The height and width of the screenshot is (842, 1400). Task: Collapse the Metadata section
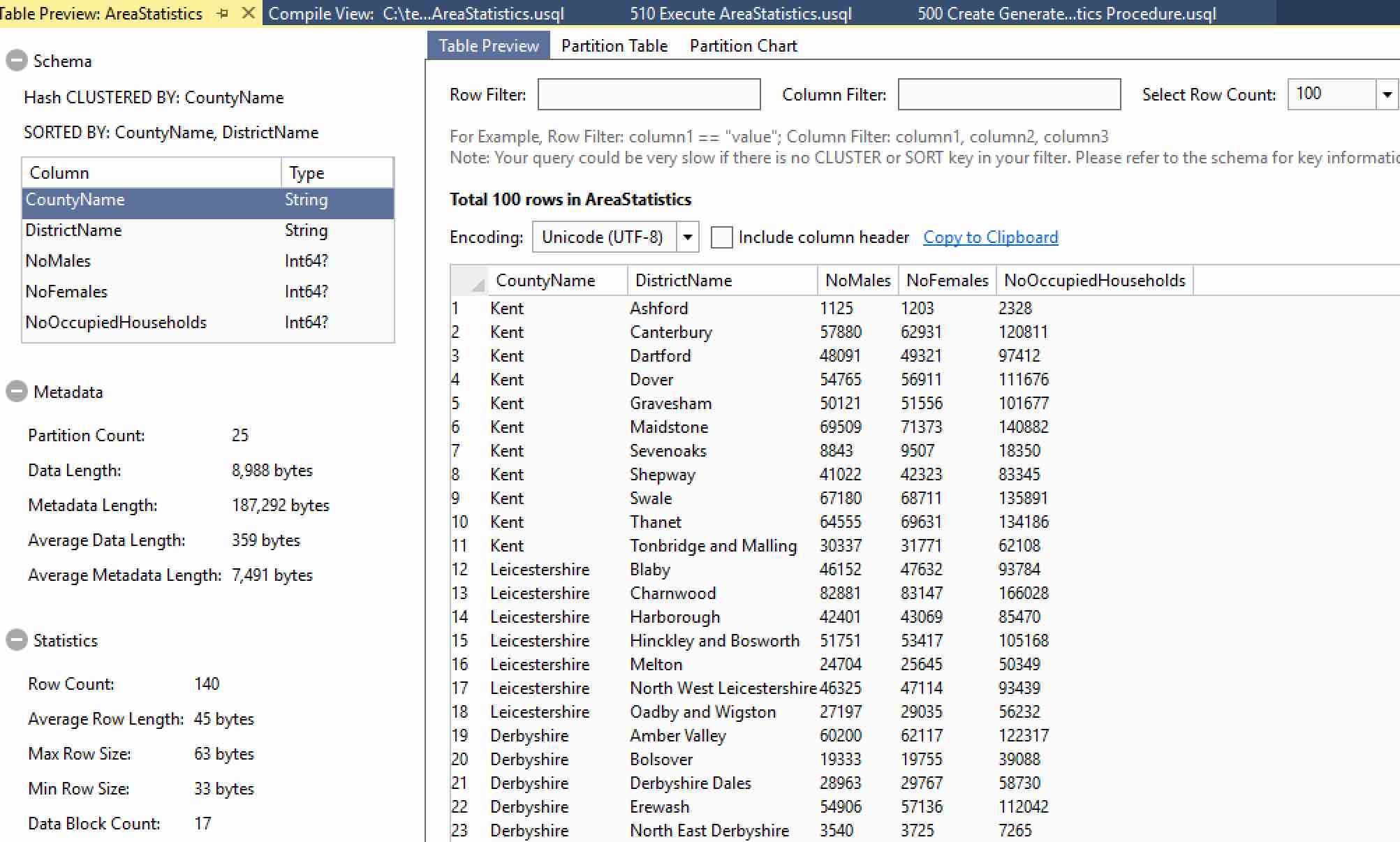pyautogui.click(x=16, y=392)
